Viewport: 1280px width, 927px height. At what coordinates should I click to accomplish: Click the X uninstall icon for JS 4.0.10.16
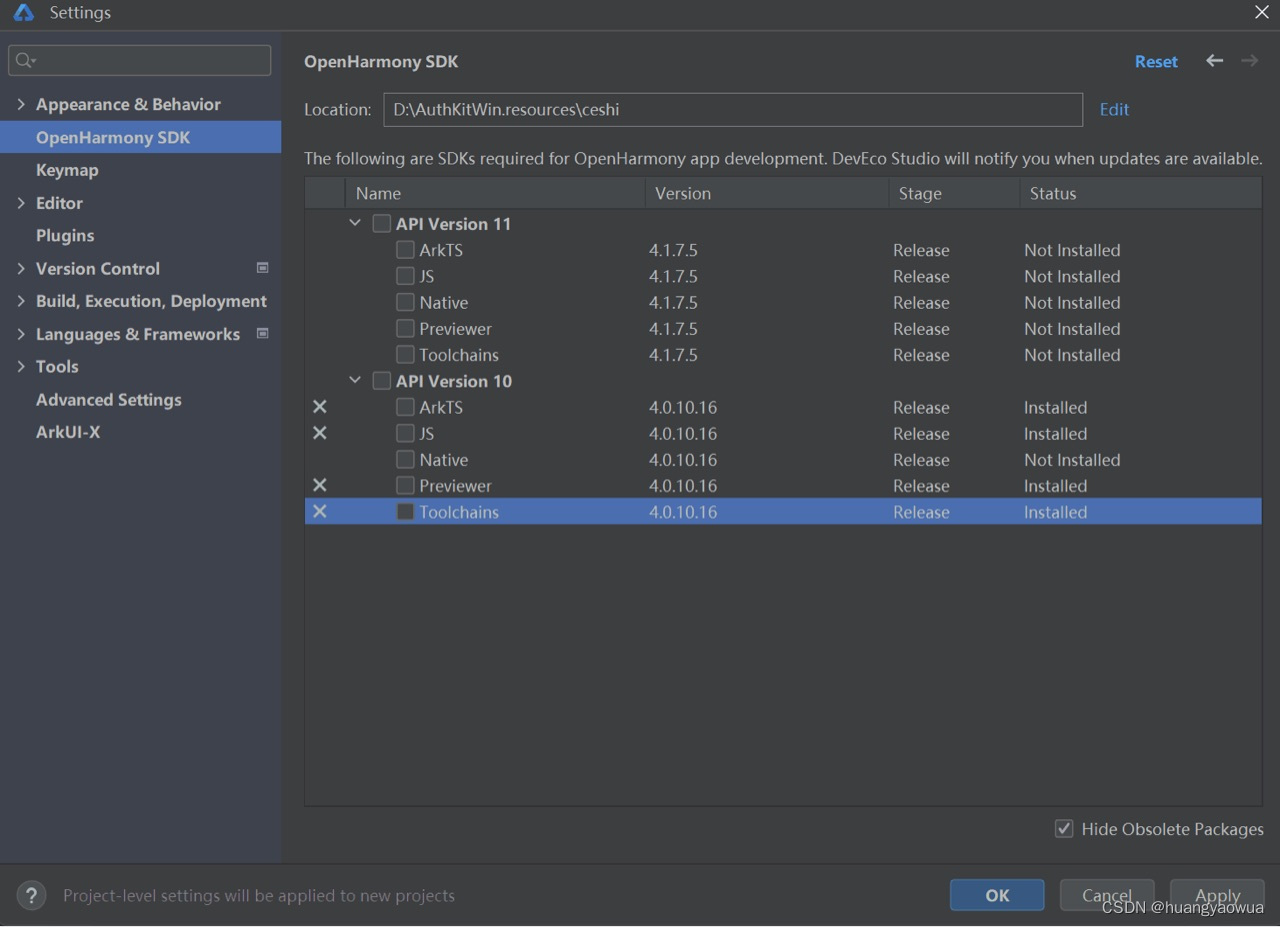(320, 433)
